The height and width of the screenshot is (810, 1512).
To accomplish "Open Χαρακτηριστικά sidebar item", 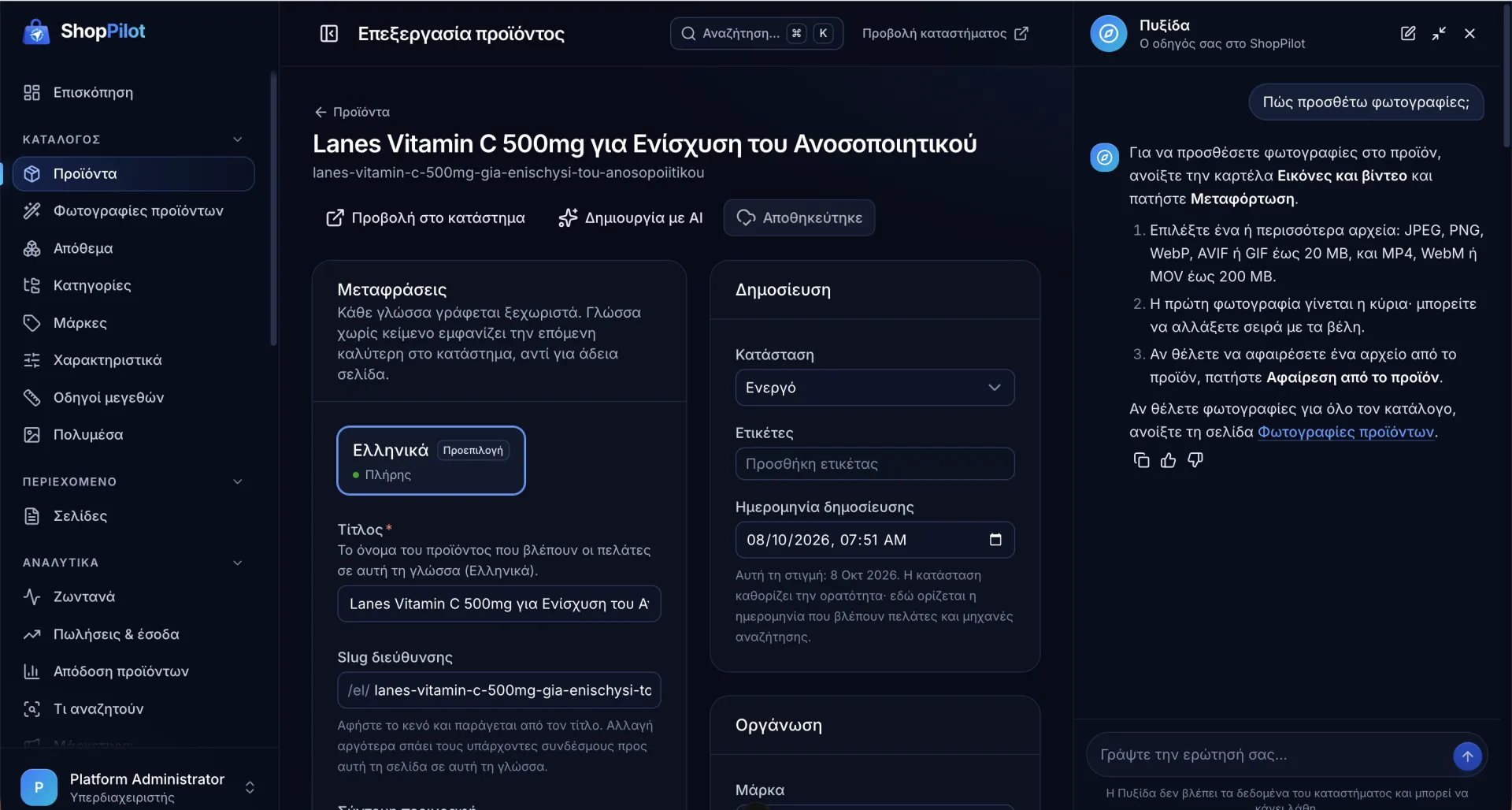I will 134,360.
